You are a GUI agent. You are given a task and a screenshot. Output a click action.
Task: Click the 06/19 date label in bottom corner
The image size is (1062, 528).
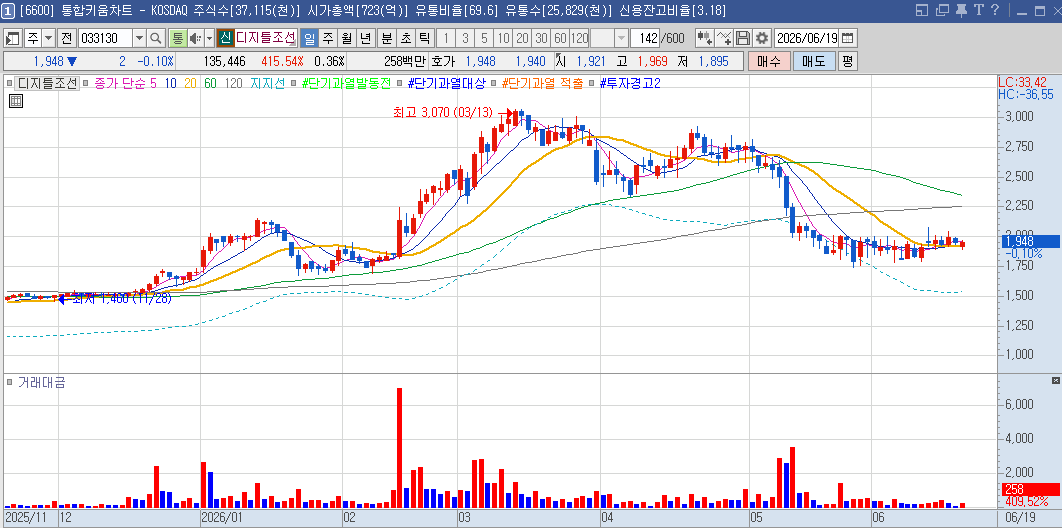[x=1019, y=518]
